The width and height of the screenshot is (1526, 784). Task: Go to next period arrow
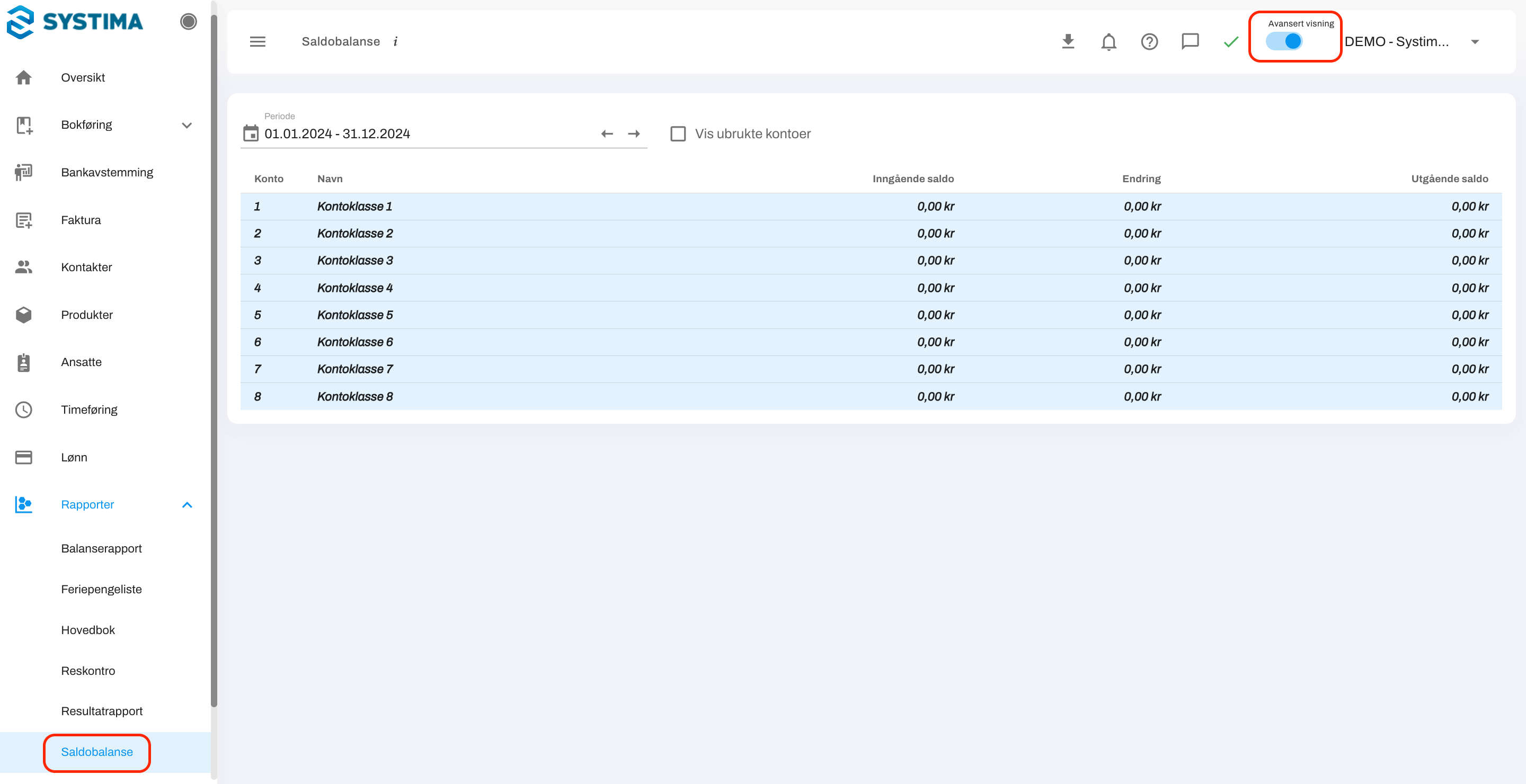pyautogui.click(x=634, y=133)
